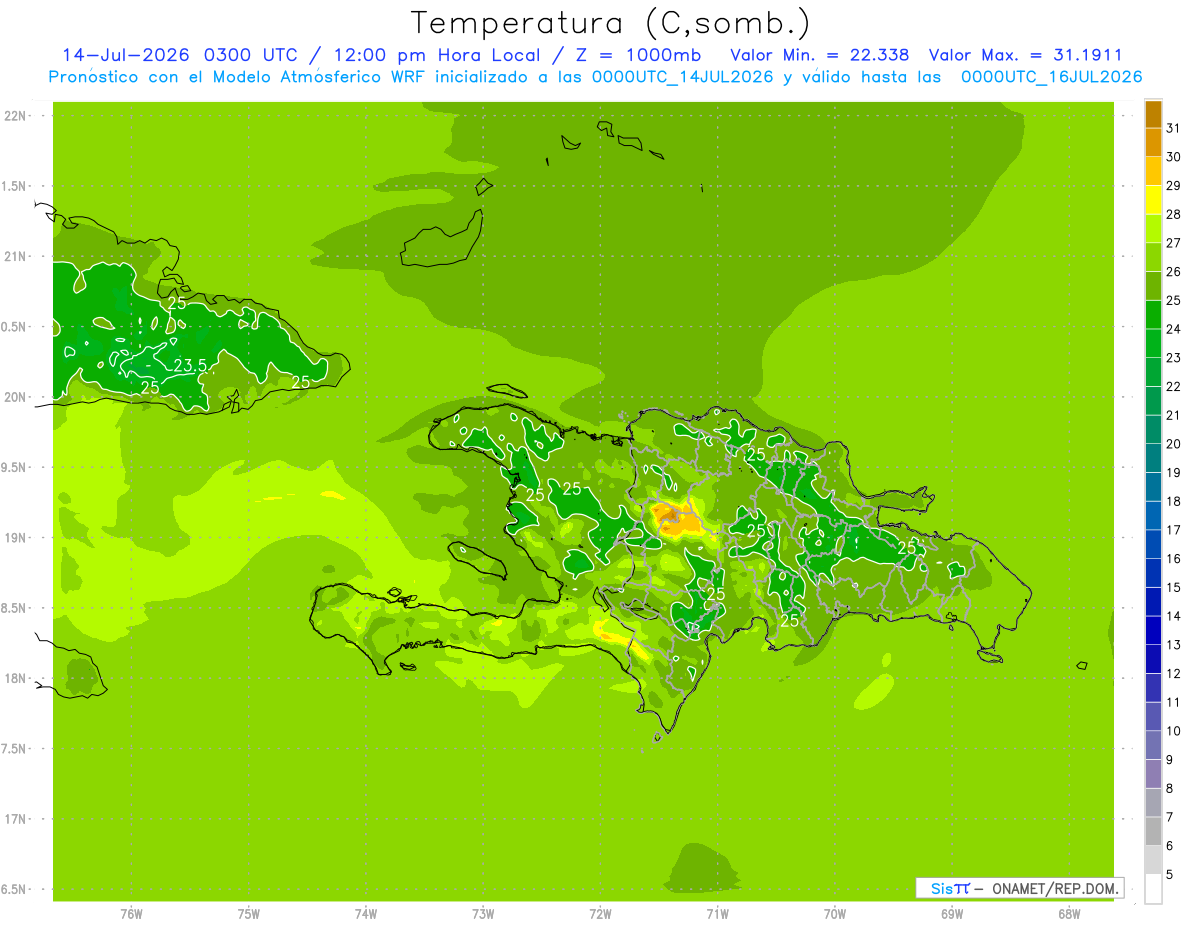Click the "71W" longitude label
Viewport: 1200px width, 927px height.
coord(717,913)
